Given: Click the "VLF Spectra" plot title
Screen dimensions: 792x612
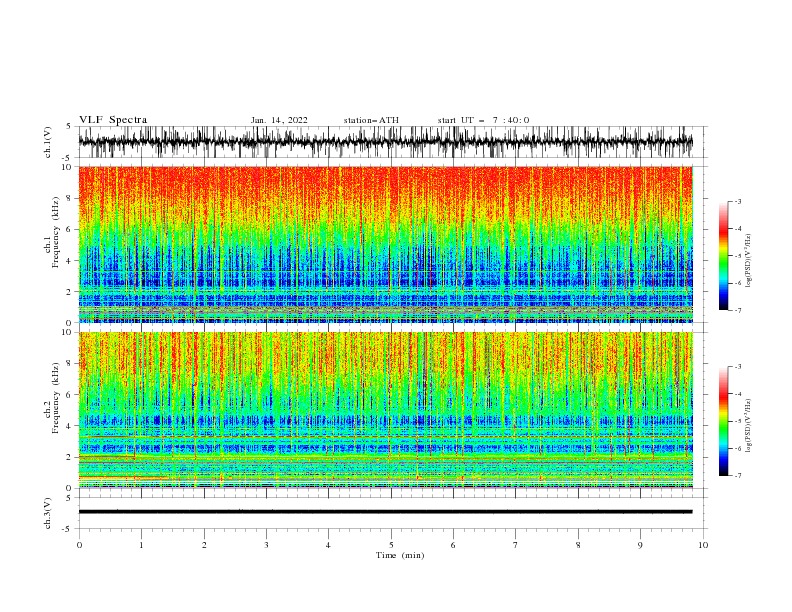Looking at the screenshot, I should click(113, 120).
